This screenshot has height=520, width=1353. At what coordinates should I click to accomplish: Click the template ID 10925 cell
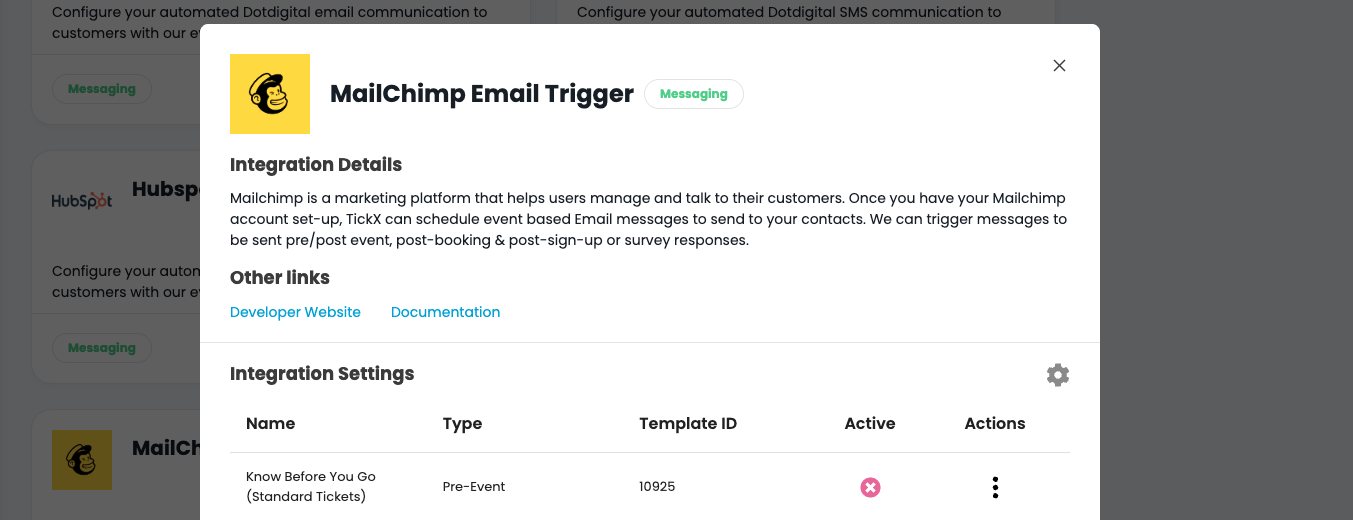pyautogui.click(x=657, y=487)
